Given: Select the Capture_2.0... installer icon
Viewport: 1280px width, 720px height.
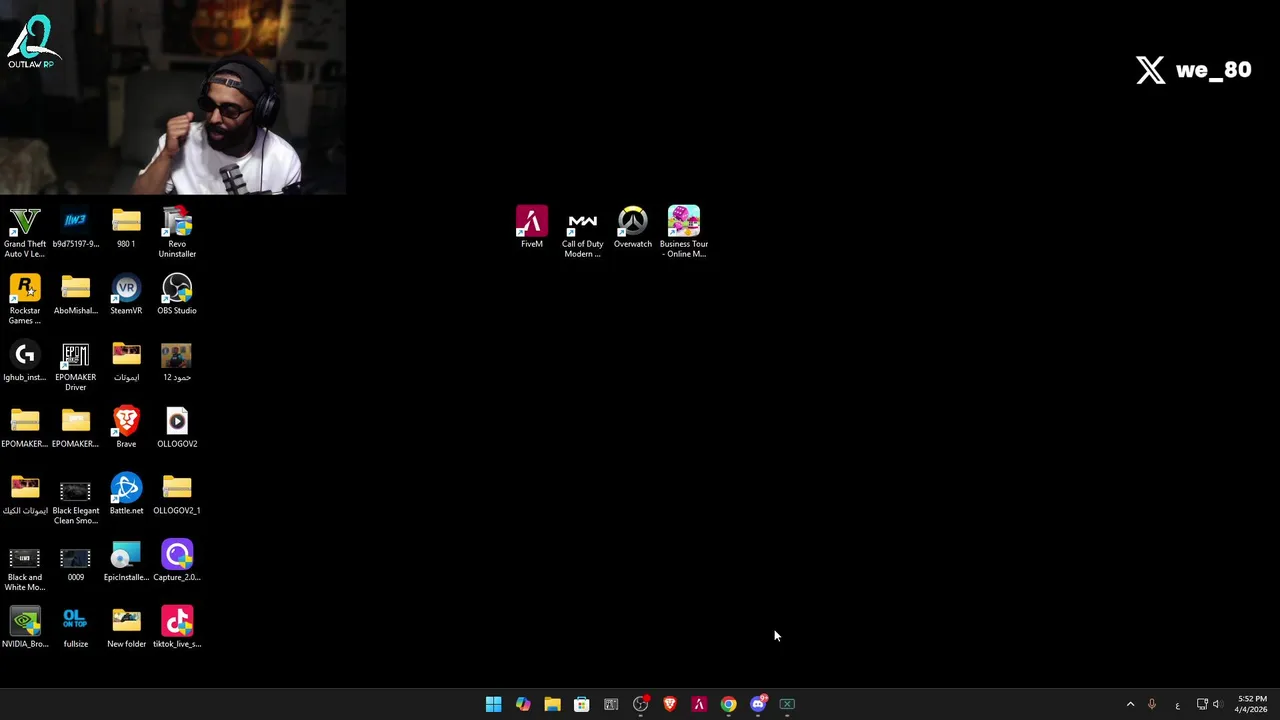Looking at the screenshot, I should pos(177,561).
